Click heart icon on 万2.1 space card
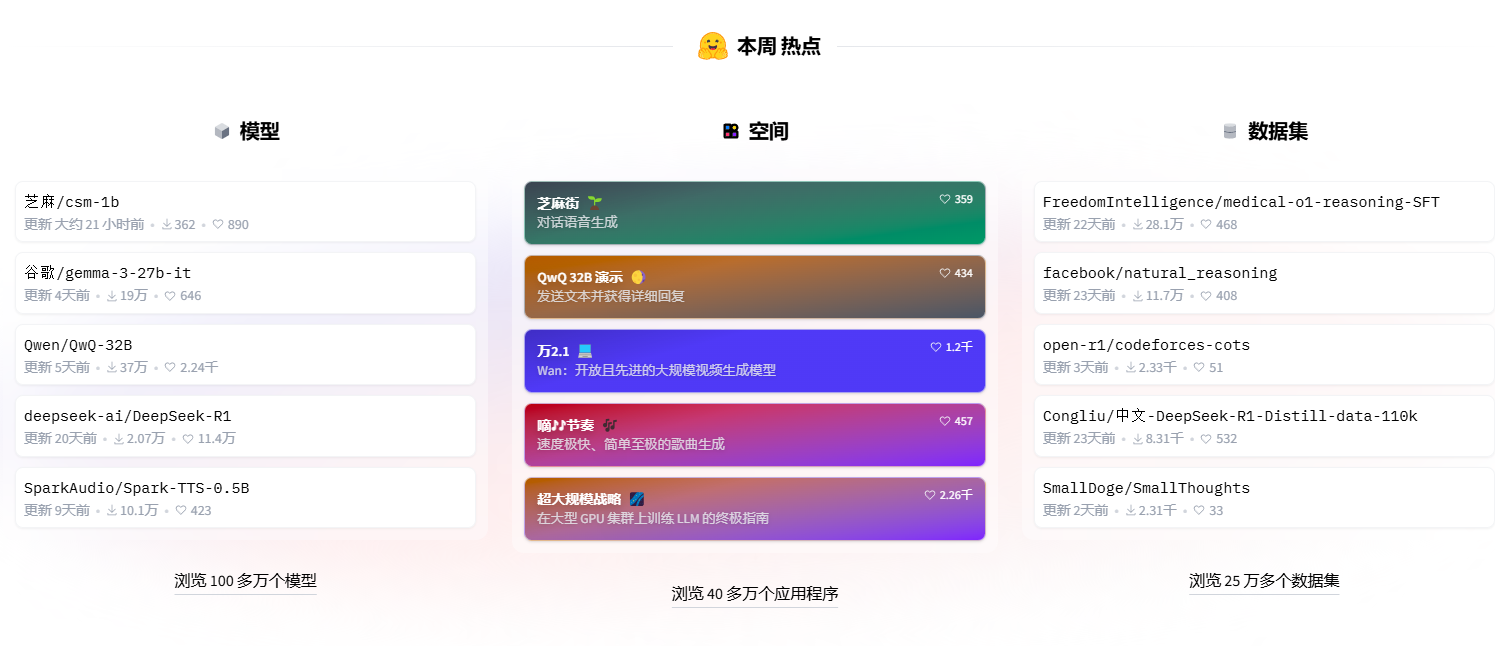Image resolution: width=1495 pixels, height=646 pixels. (936, 347)
